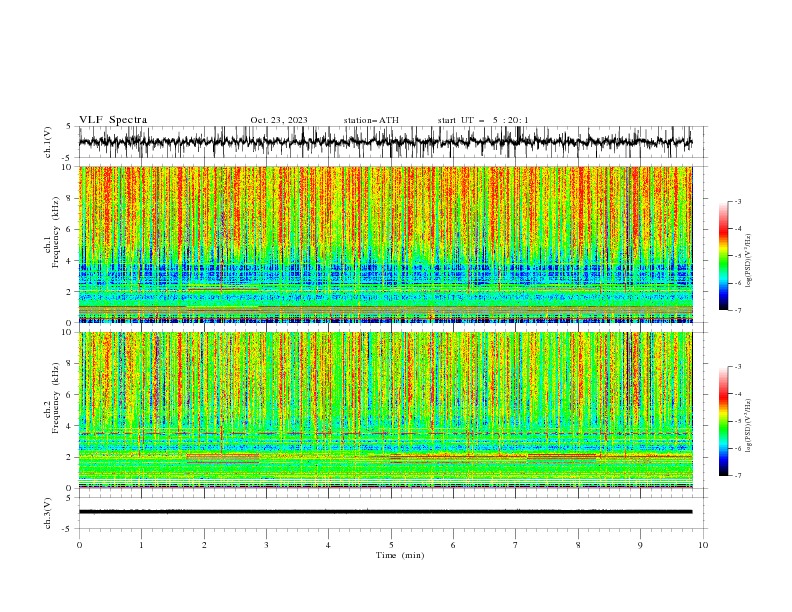The height and width of the screenshot is (612, 792).
Task: Click the '-7' label on ch.1 colorbar
Action: 737,310
